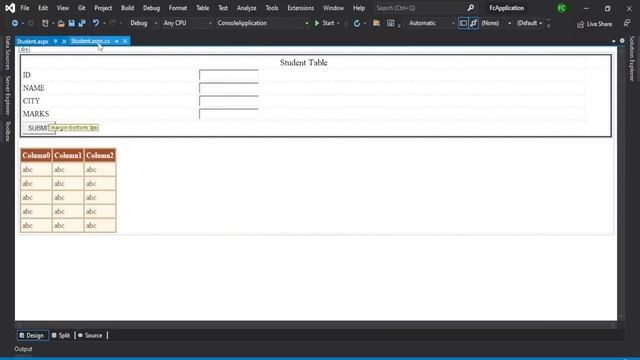Click the document window settings gear icon
Screen dimensions: 640x360
[x=622, y=41]
